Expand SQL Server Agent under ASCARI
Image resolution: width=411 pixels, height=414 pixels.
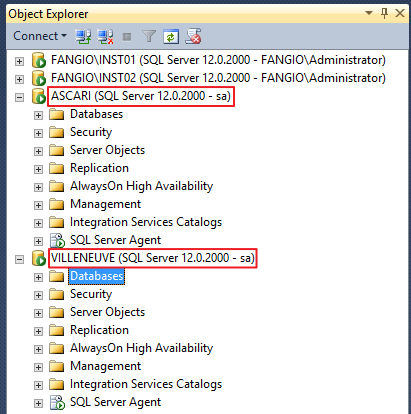coord(38,241)
